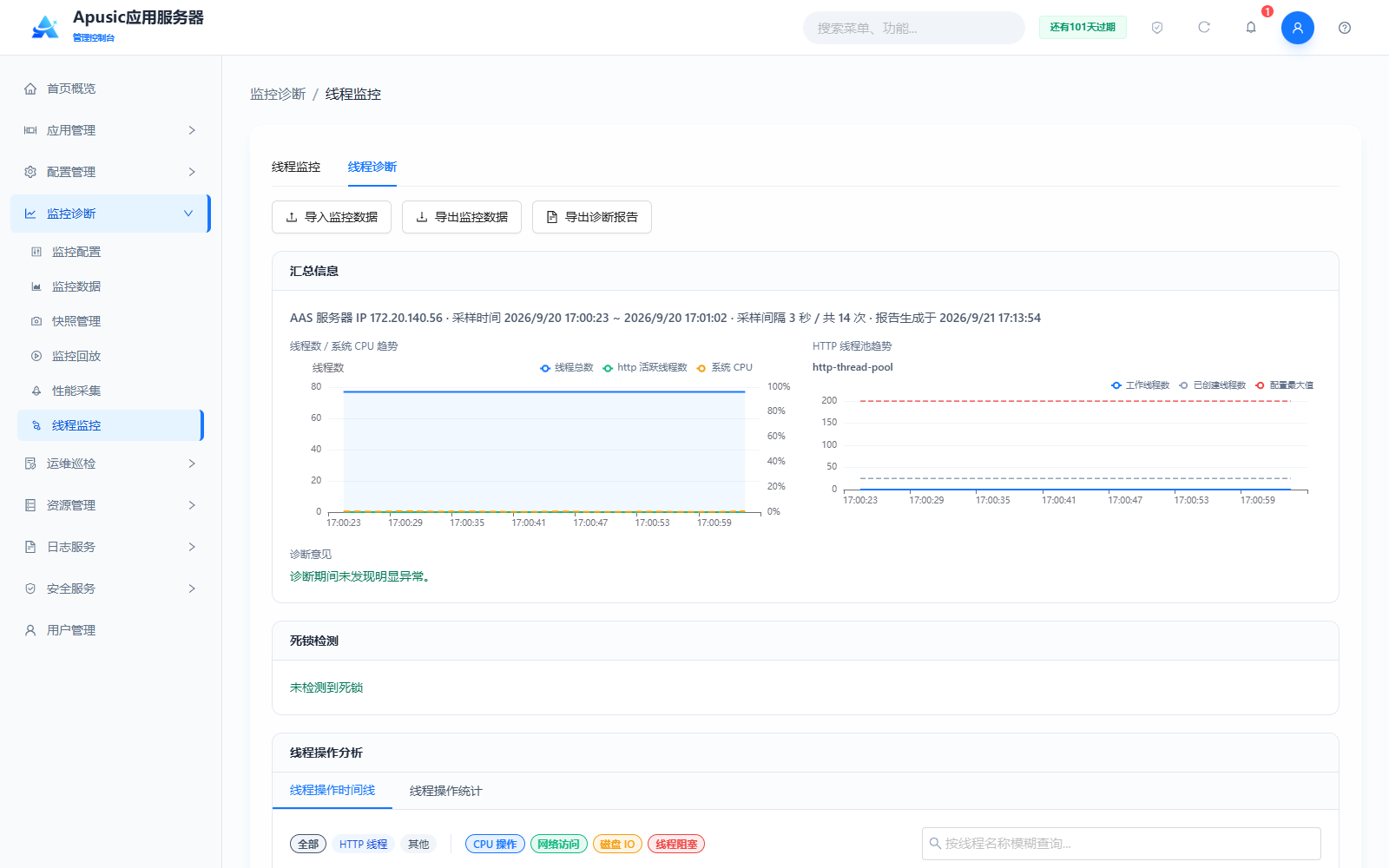Focus the thread name fuzzy search field
This screenshot has width=1389, height=868.
(x=1122, y=844)
